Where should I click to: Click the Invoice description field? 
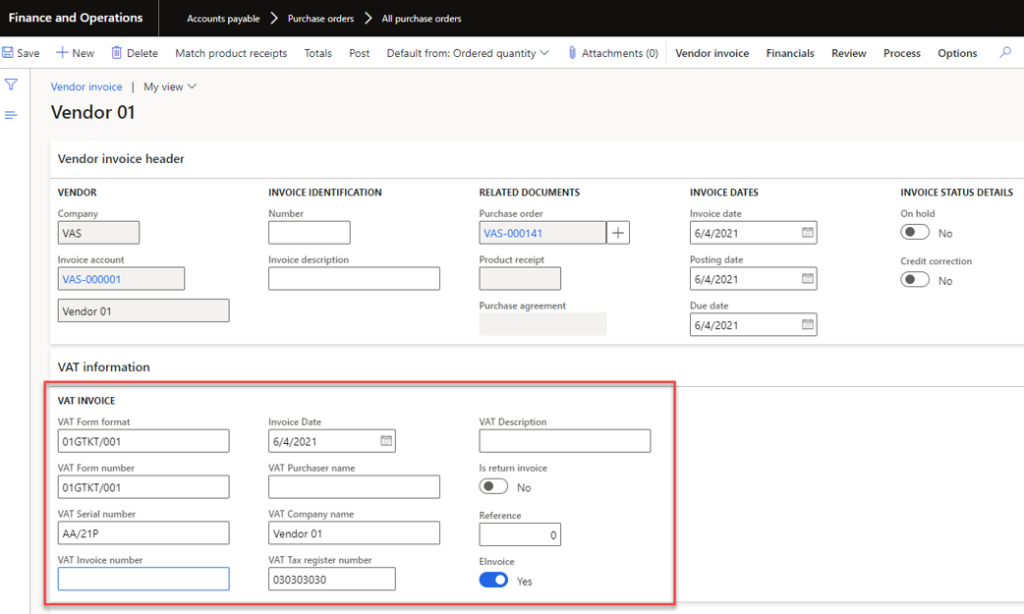tap(354, 279)
